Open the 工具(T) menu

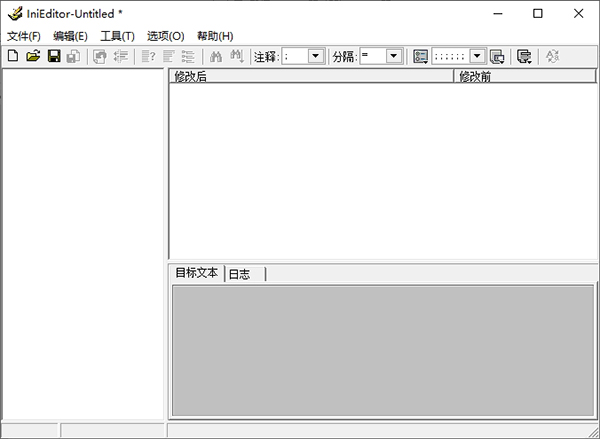(x=117, y=36)
